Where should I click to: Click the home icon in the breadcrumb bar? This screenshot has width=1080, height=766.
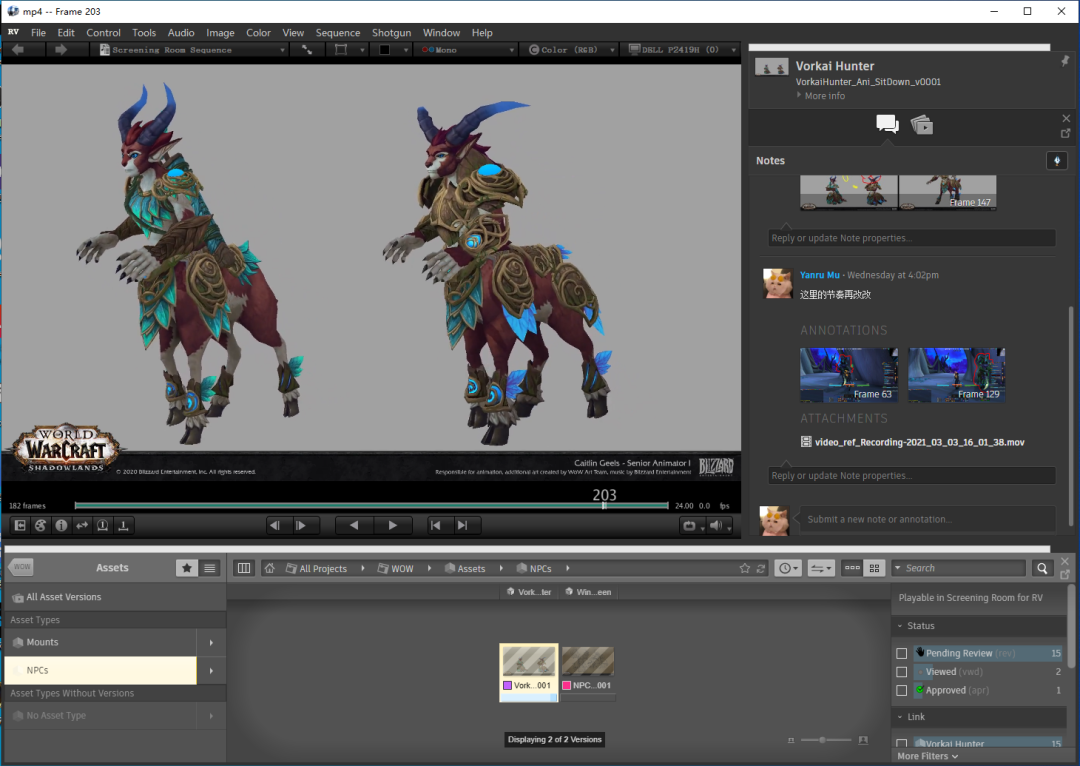(270, 568)
